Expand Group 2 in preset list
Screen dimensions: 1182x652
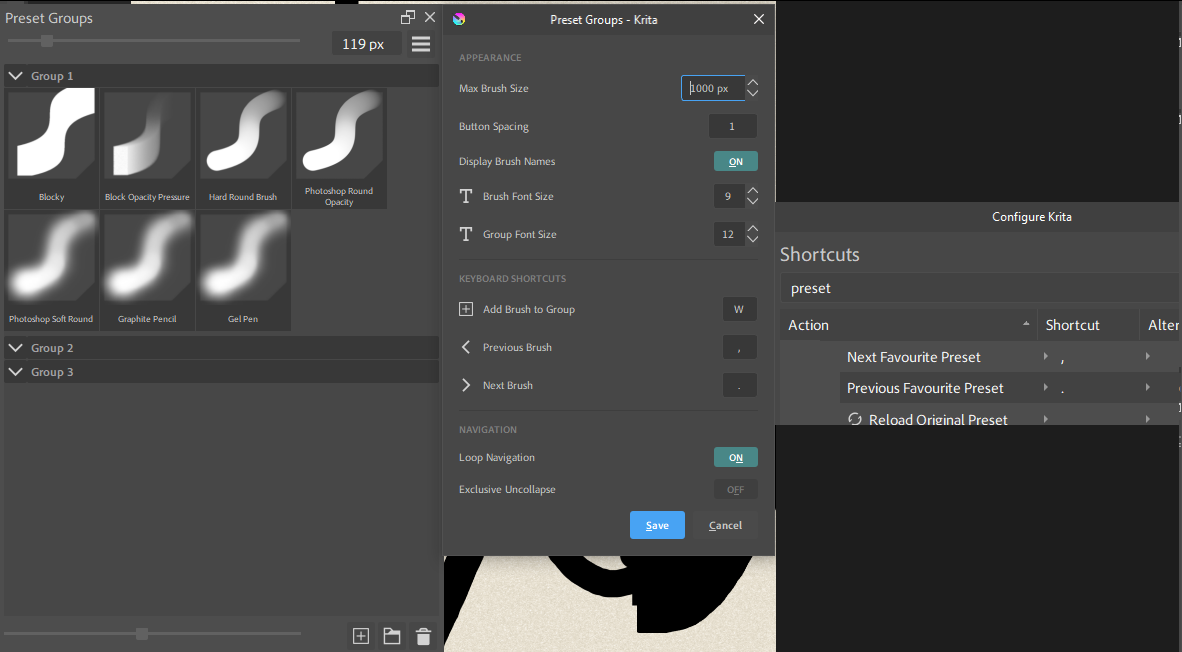pos(17,348)
